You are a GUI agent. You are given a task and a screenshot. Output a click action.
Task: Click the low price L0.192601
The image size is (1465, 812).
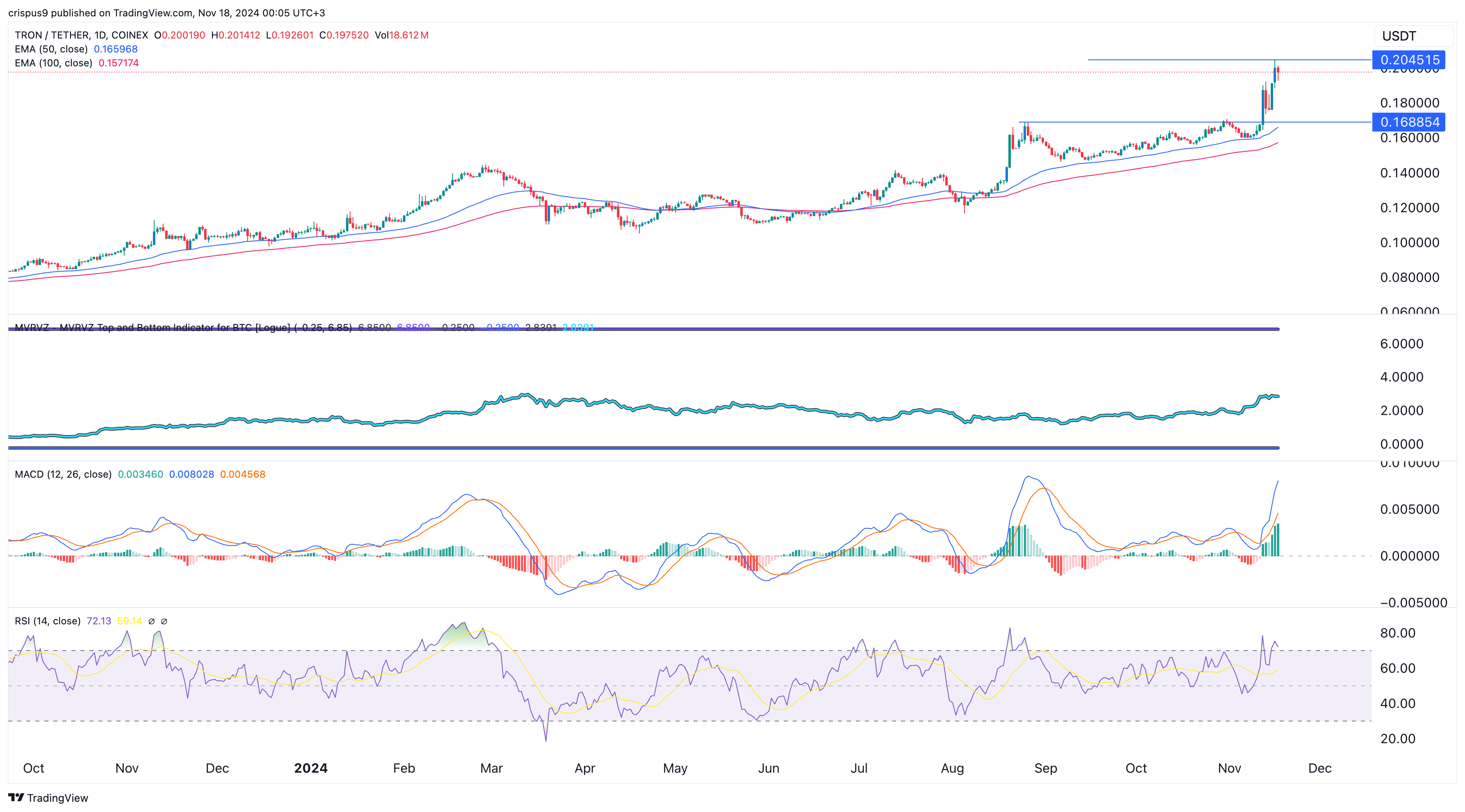point(289,35)
